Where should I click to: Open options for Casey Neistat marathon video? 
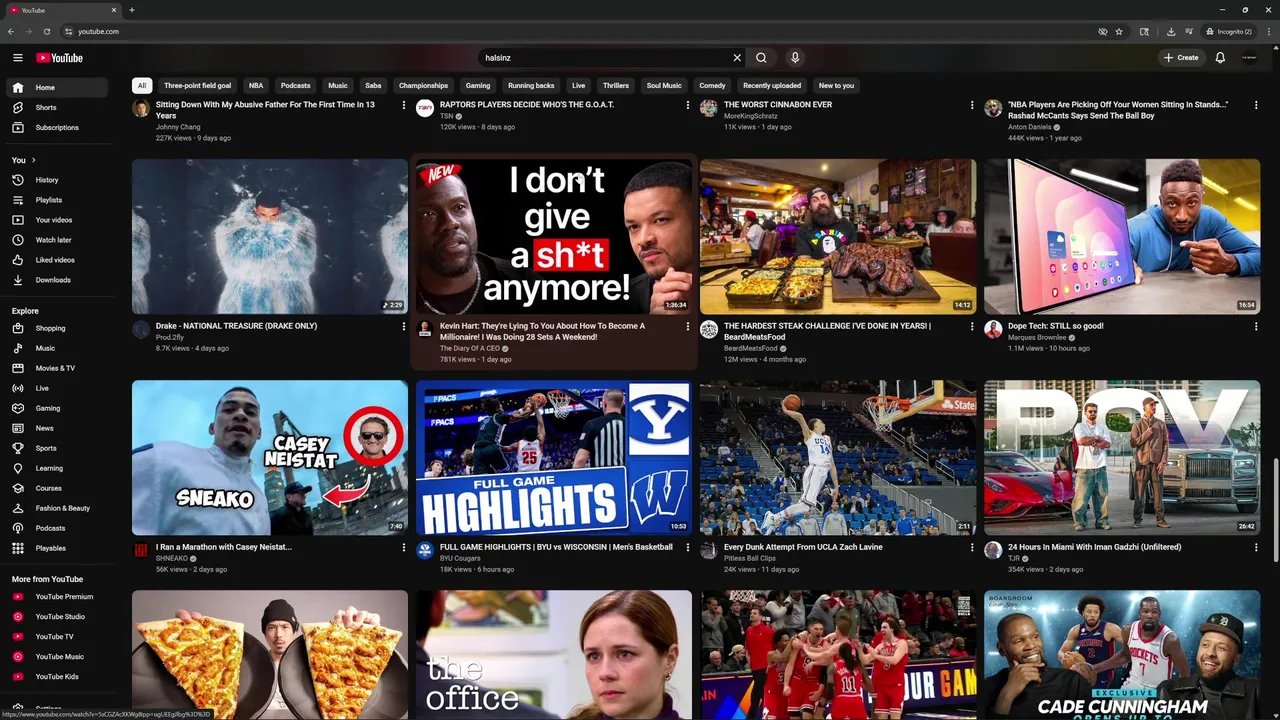[404, 547]
